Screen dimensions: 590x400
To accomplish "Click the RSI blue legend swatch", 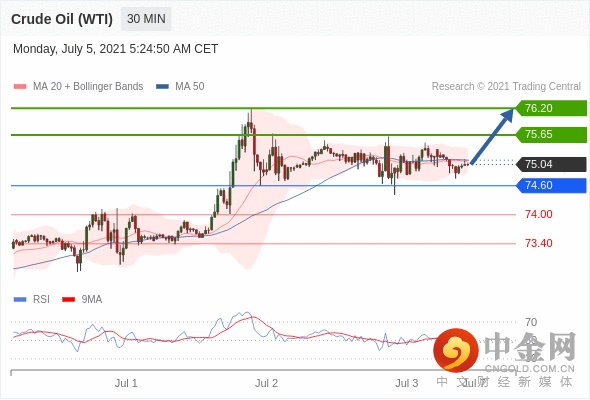I will (20, 300).
